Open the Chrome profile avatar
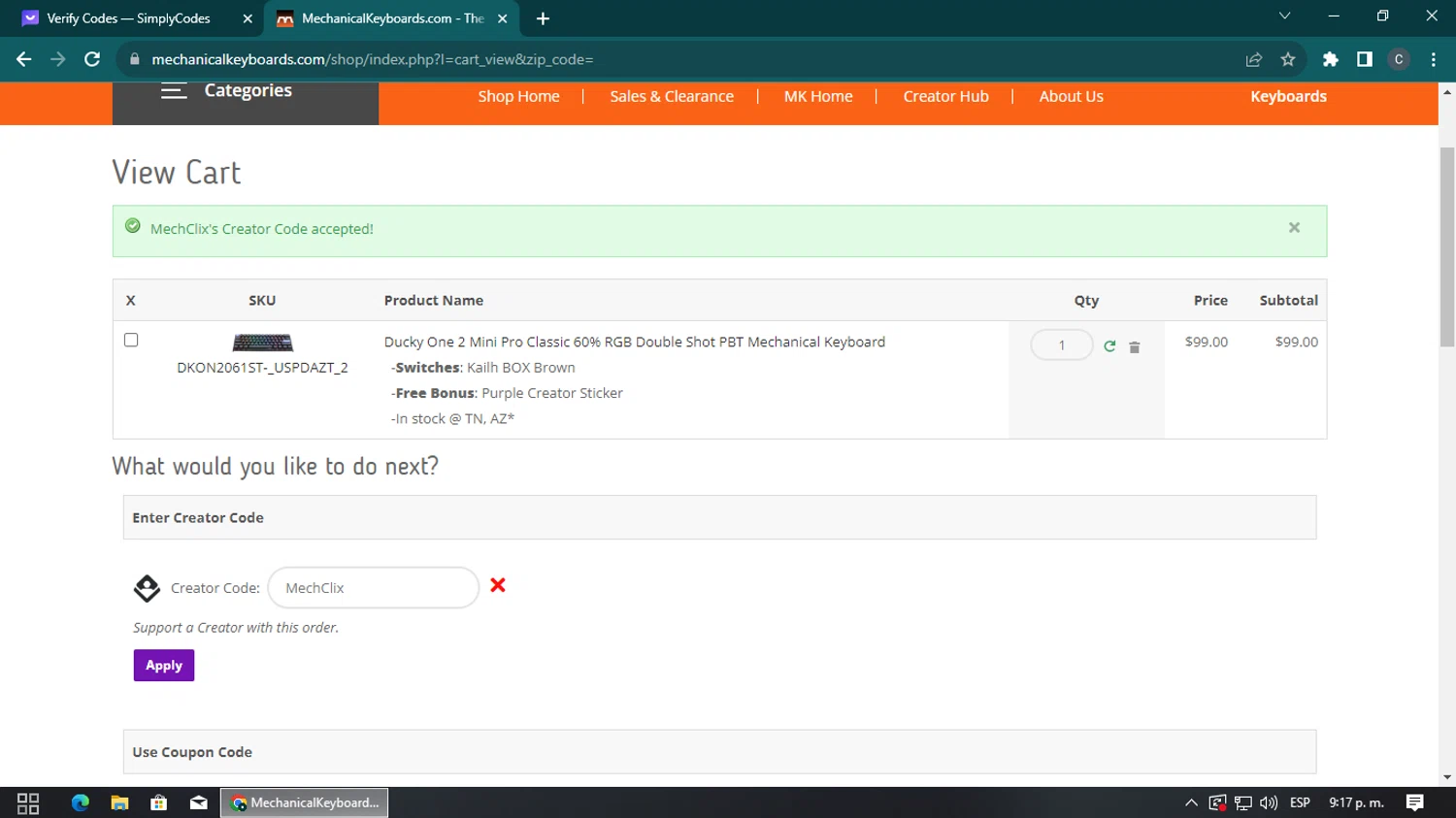The width and height of the screenshot is (1456, 818). (1399, 59)
